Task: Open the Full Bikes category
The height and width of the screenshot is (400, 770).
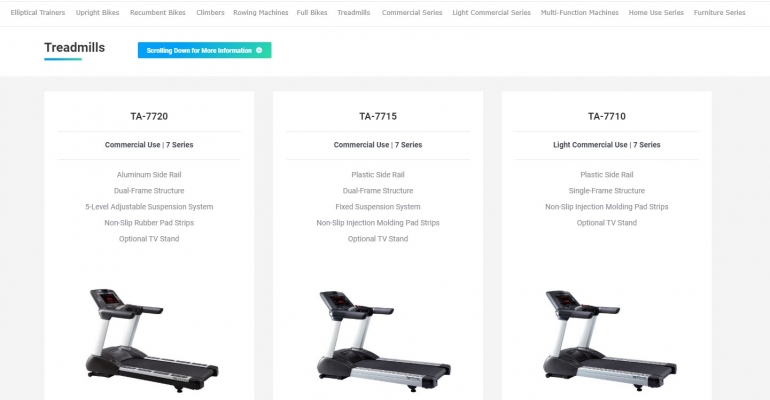Action: [x=312, y=13]
